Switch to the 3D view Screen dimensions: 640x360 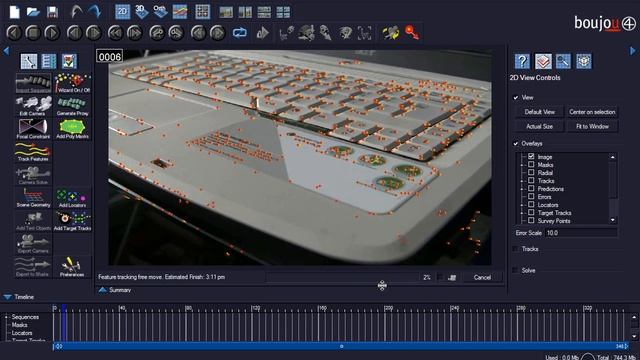coord(141,11)
